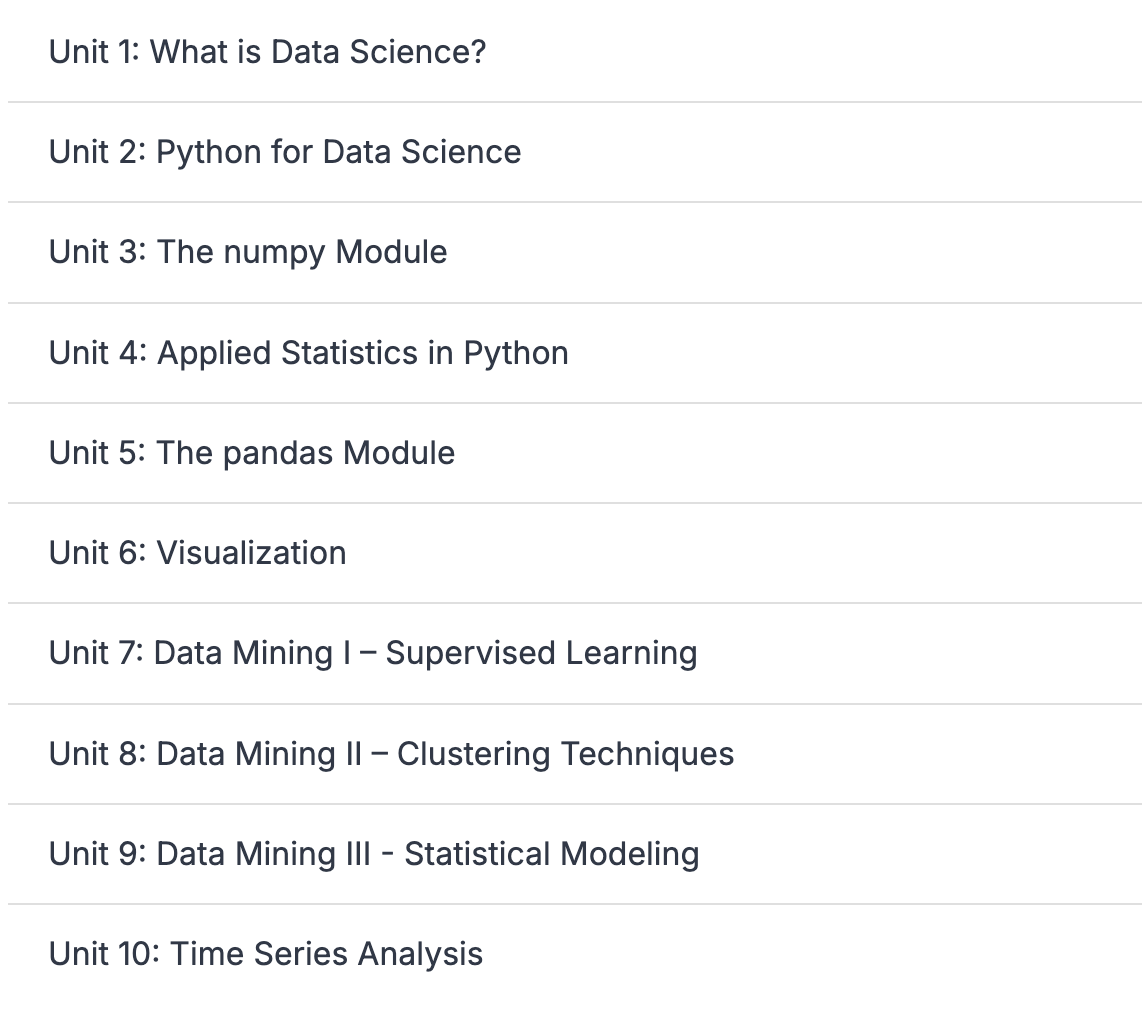Image resolution: width=1142 pixels, height=1014 pixels.
Task: Open Unit 7 on Supervised Learning
Action: tap(373, 653)
